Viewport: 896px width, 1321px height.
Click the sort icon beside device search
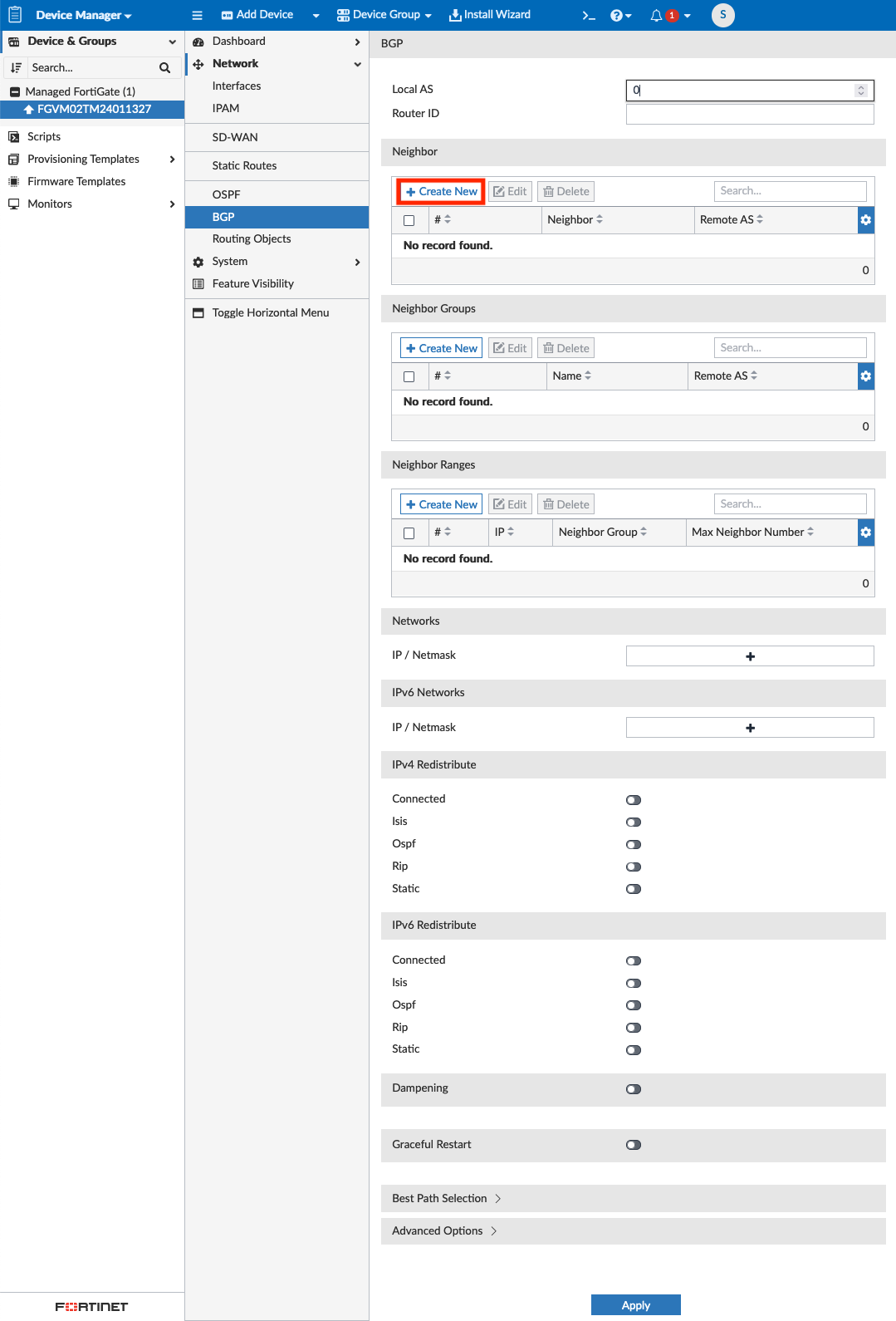pos(16,68)
